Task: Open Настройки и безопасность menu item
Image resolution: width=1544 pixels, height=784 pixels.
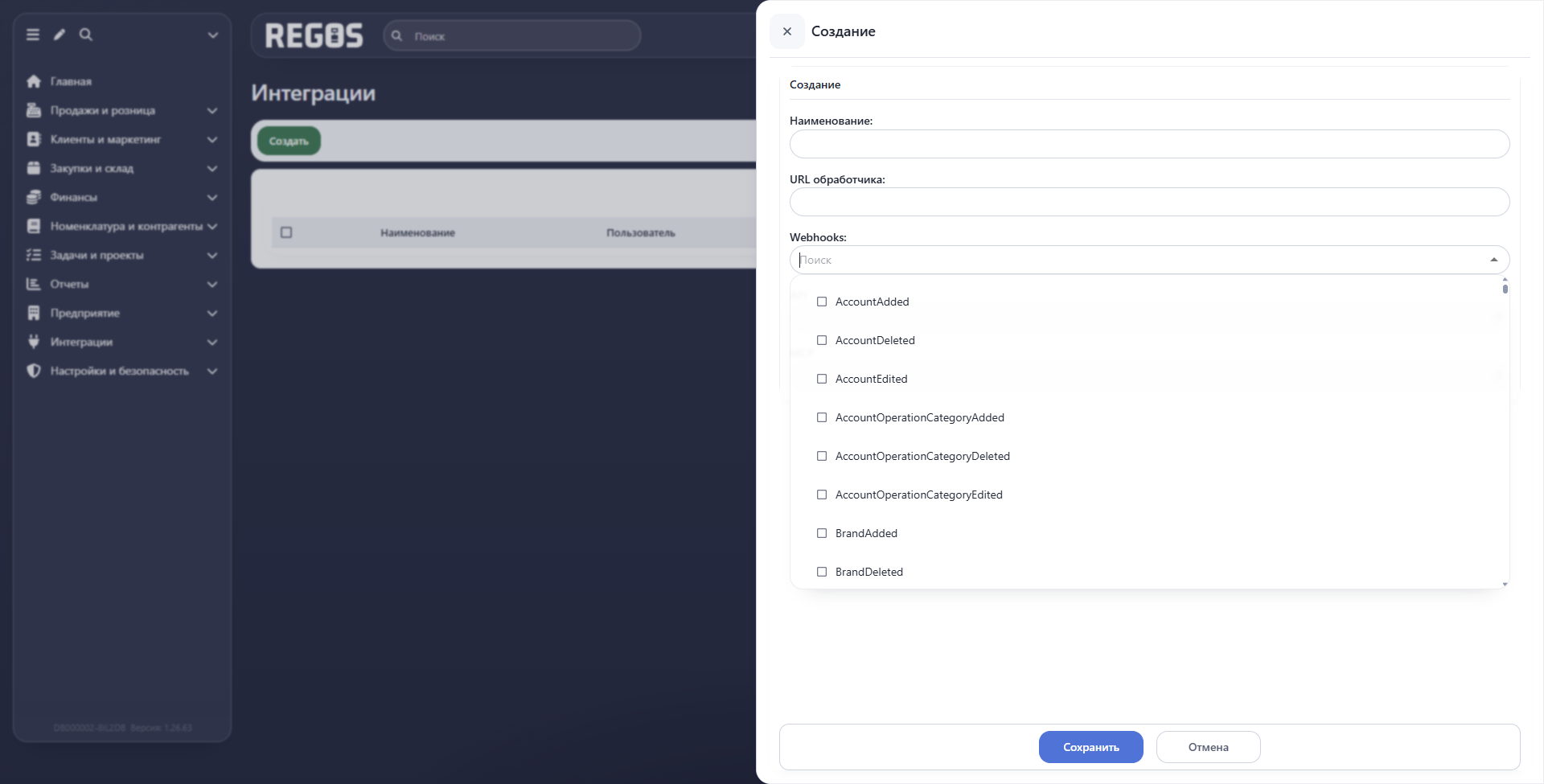Action: coord(122,371)
